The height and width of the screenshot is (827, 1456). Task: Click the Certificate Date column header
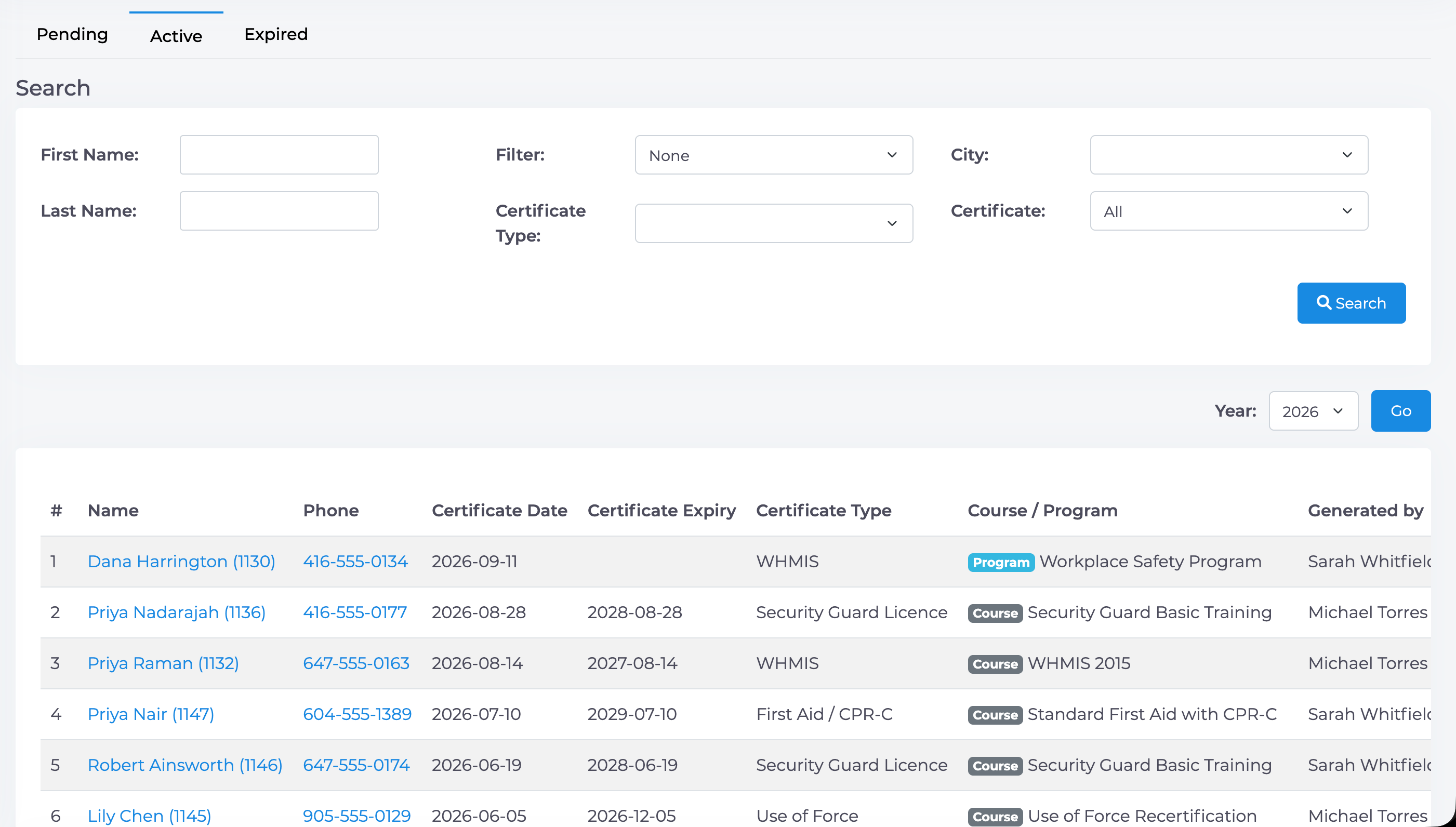tap(499, 511)
